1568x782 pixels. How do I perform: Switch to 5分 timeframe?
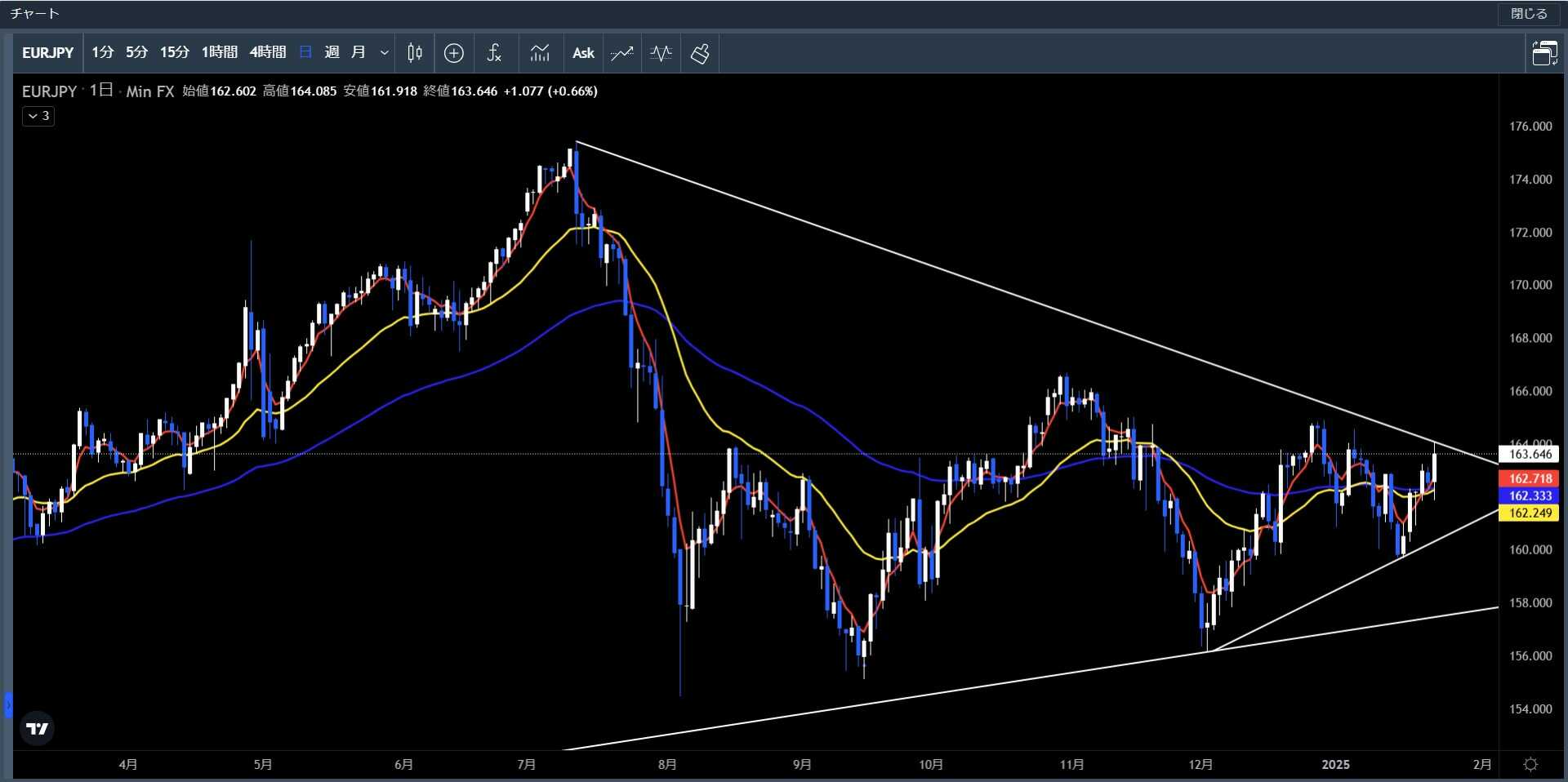137,52
